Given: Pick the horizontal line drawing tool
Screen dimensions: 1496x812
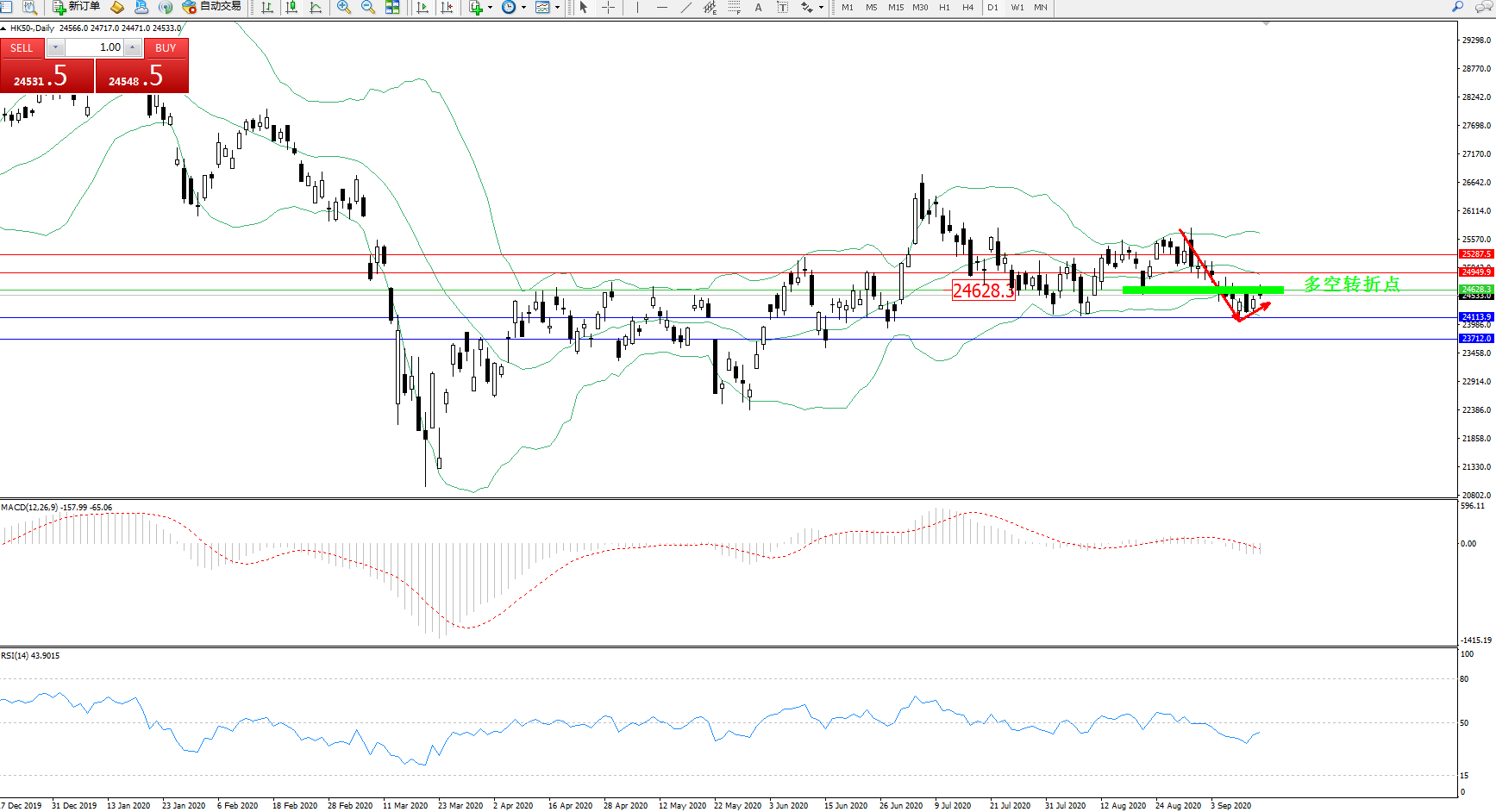Looking at the screenshot, I should [661, 7].
